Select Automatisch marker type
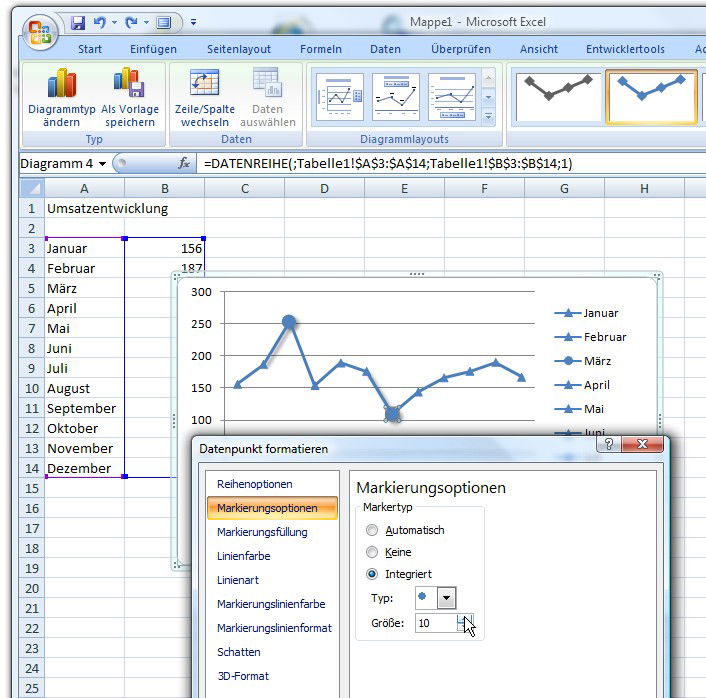 pos(372,530)
